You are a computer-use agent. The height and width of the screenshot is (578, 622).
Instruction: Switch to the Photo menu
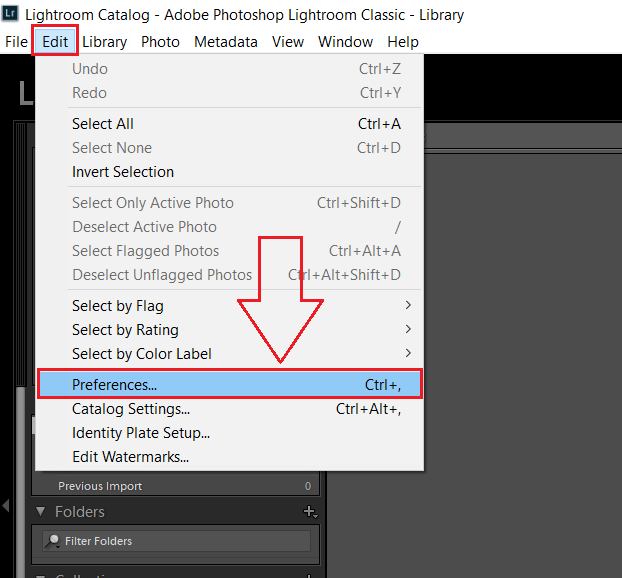click(x=160, y=42)
